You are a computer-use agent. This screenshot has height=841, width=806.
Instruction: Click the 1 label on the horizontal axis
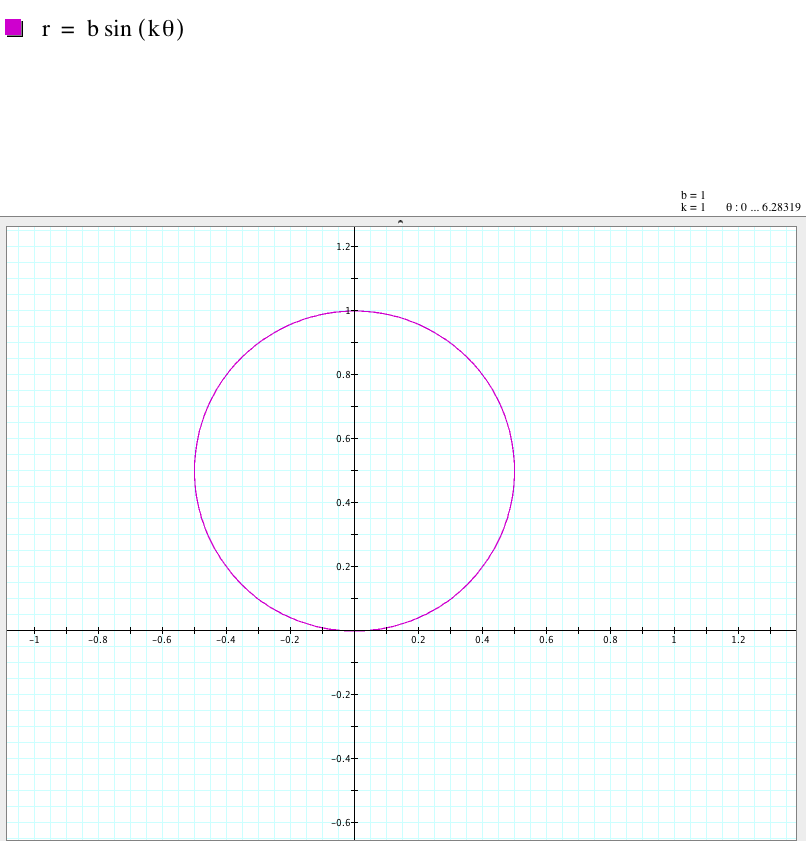click(x=674, y=640)
